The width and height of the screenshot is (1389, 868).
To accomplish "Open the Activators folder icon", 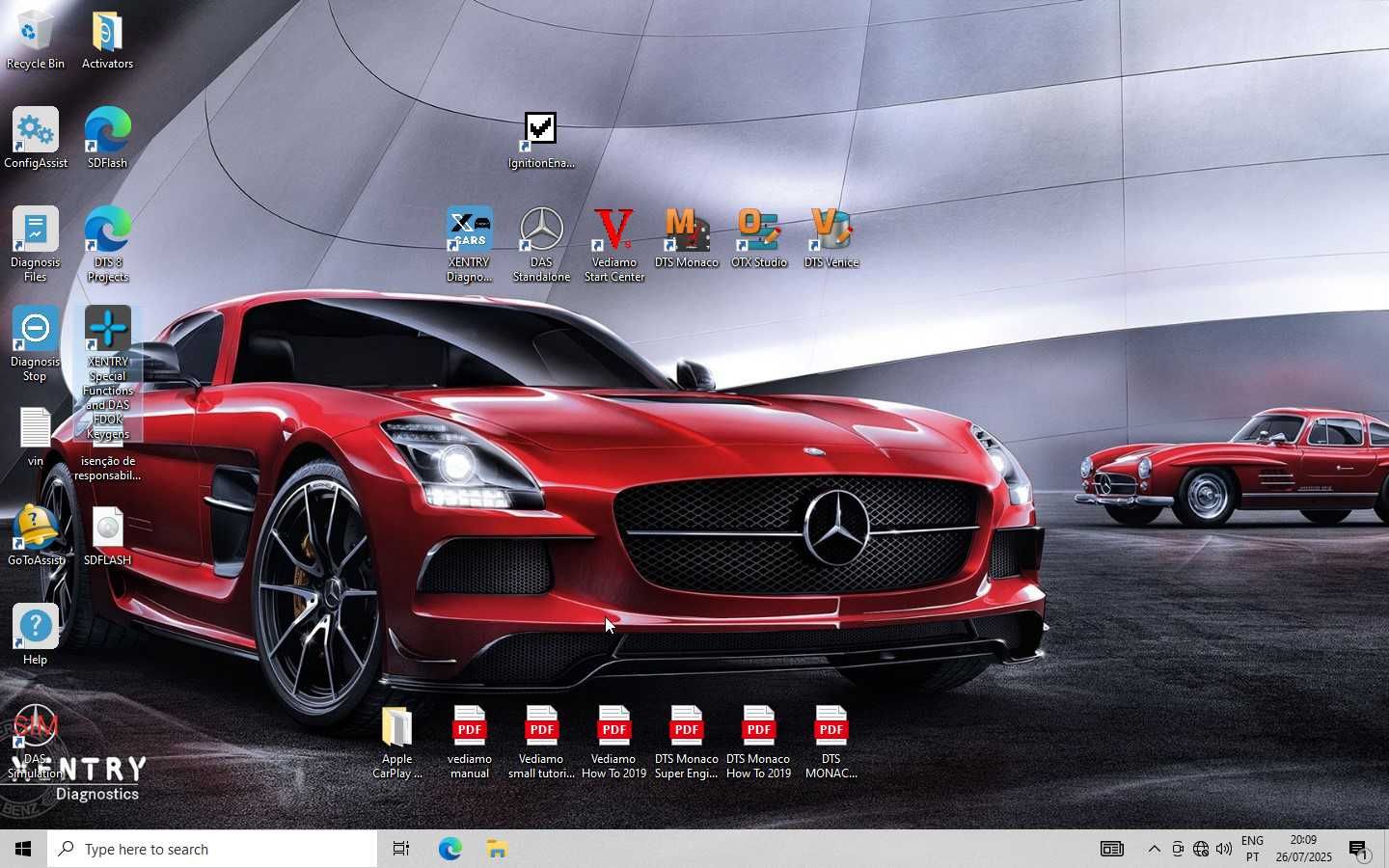I will click(x=107, y=40).
